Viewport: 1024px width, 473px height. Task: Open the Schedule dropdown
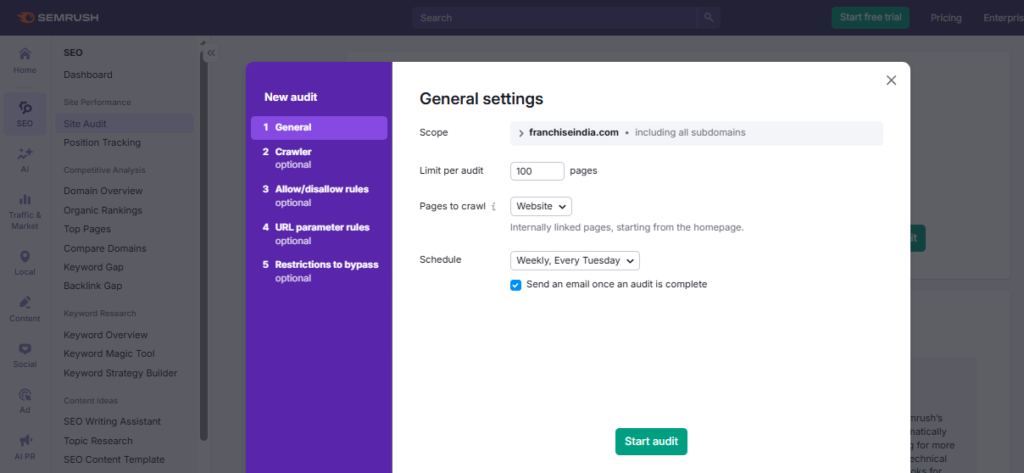(x=575, y=260)
